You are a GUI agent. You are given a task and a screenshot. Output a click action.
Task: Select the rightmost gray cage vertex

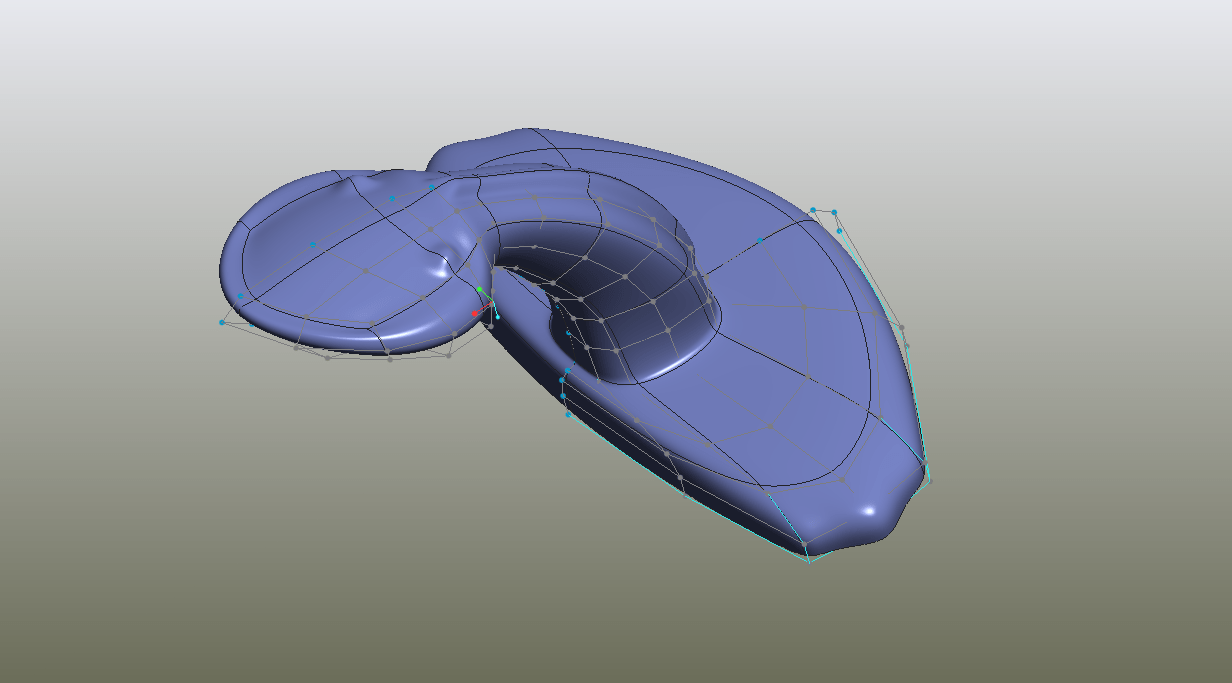[x=930, y=481]
